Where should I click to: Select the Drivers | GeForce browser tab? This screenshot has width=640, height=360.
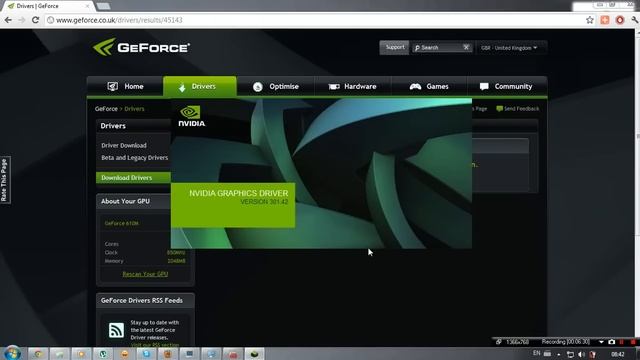point(47,6)
